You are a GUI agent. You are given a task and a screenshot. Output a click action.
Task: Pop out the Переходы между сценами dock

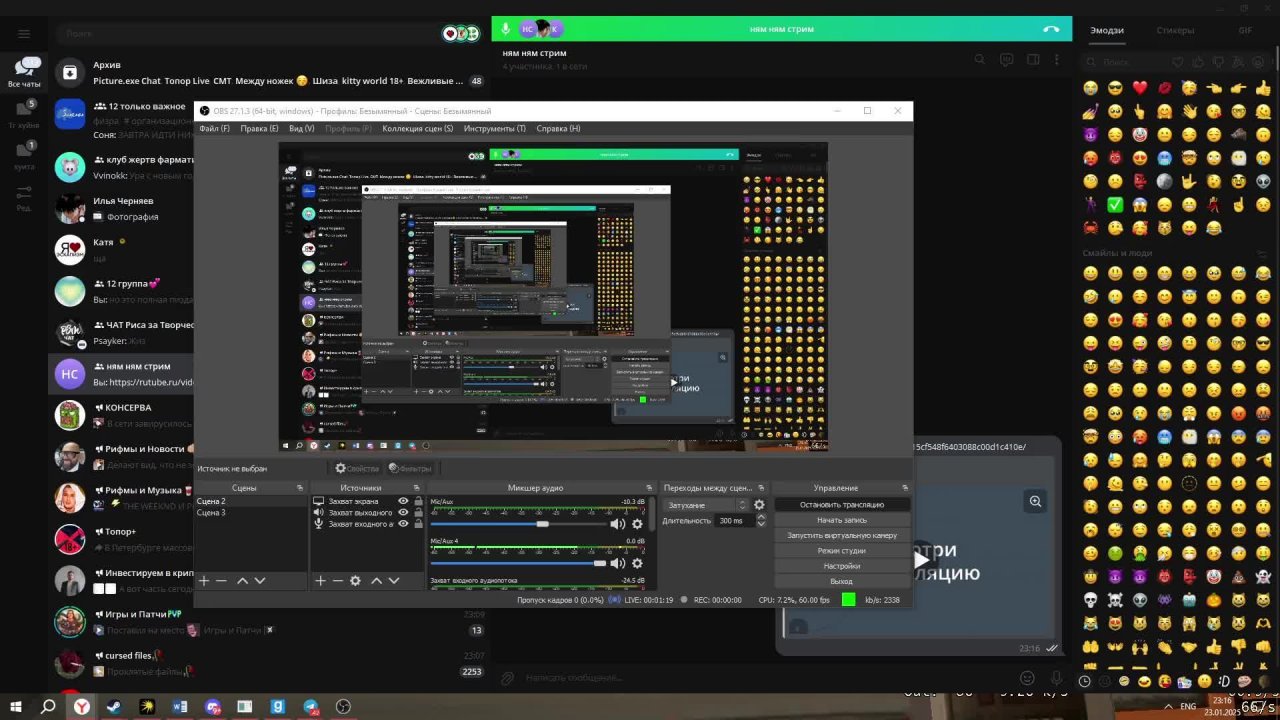click(x=761, y=488)
